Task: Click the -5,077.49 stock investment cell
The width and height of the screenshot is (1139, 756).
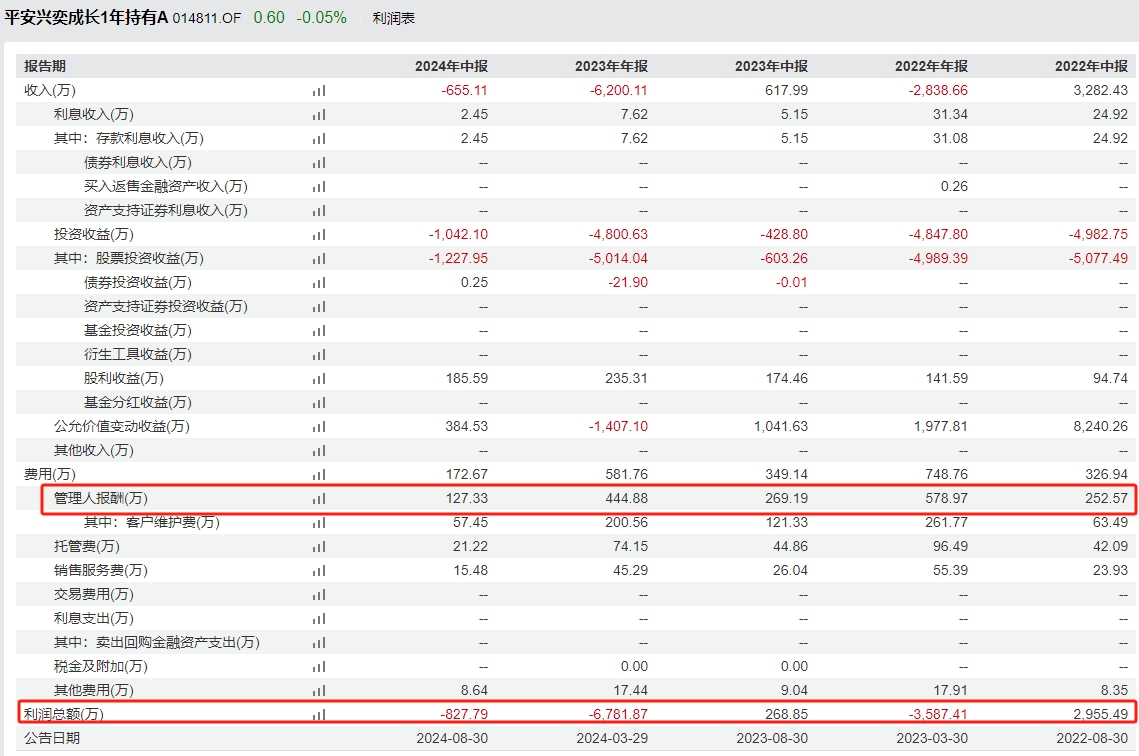Action: (x=1098, y=258)
